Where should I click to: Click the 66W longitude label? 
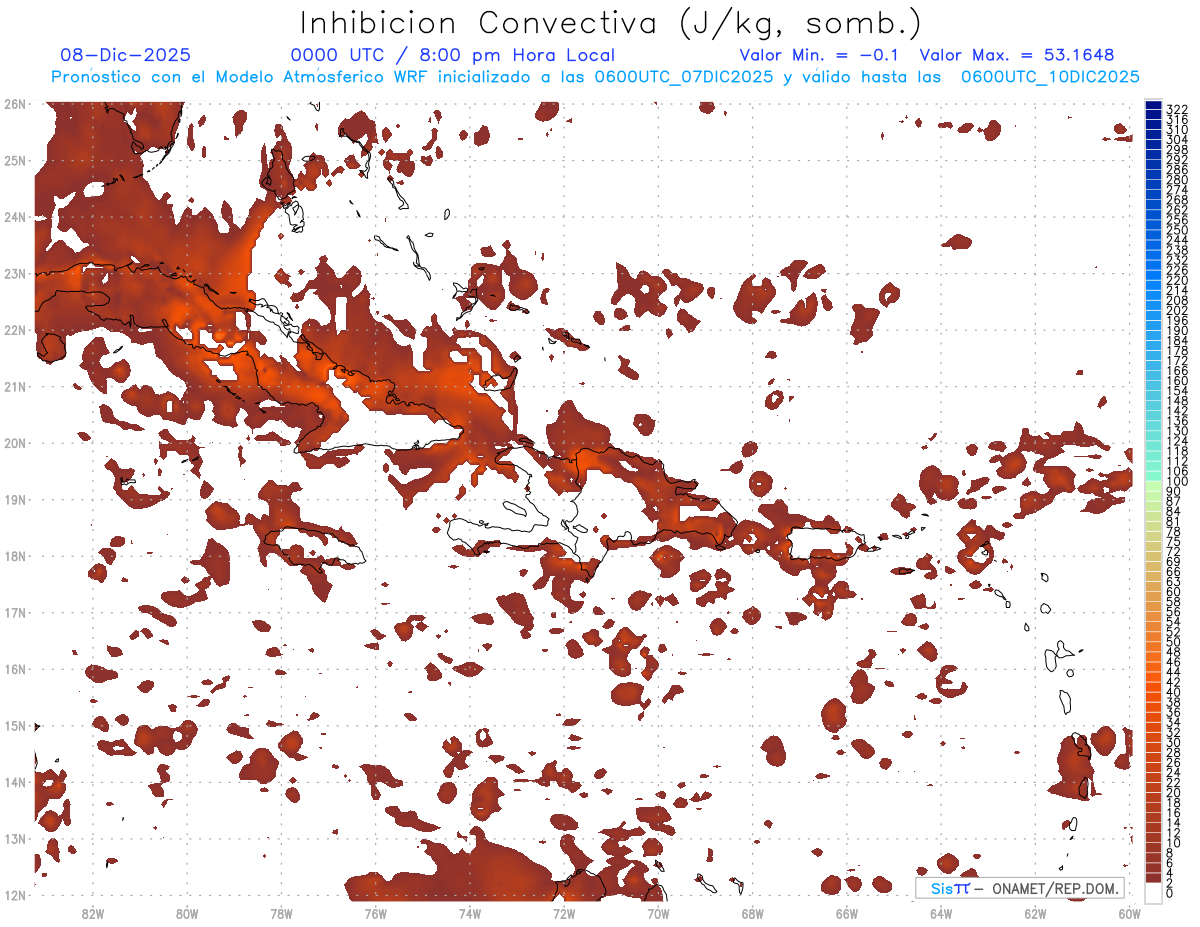847,914
